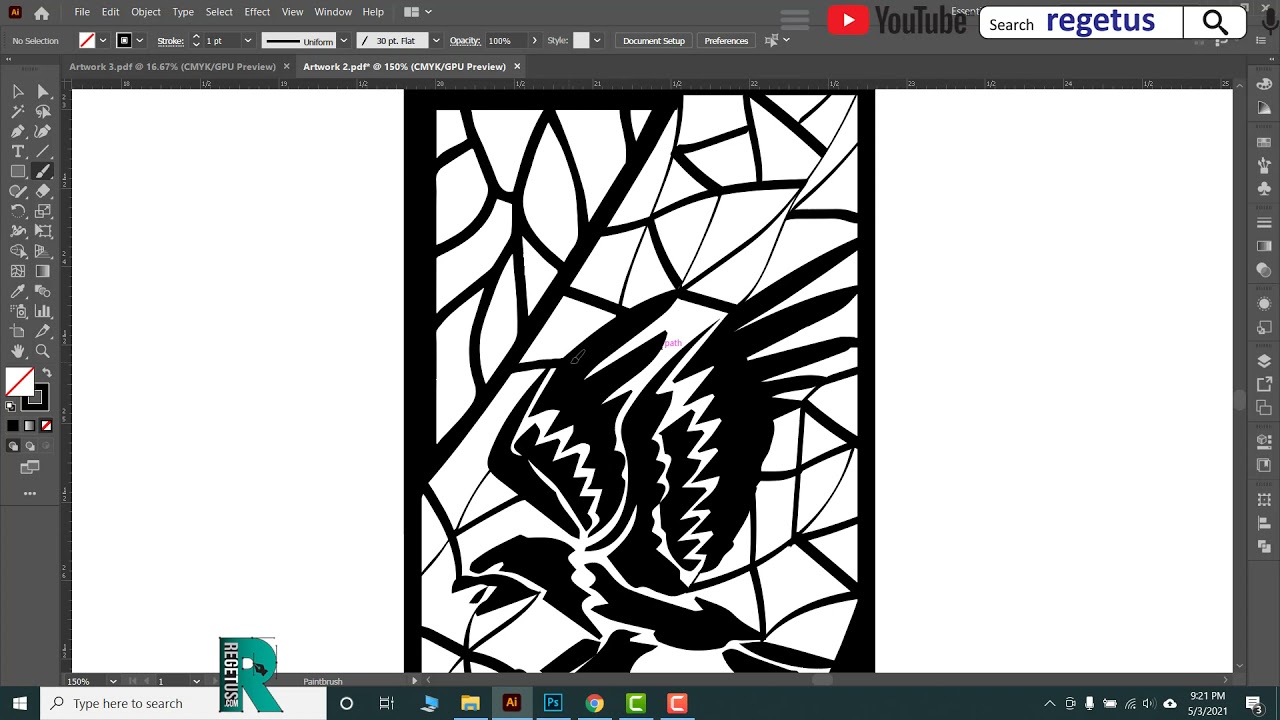This screenshot has height=720, width=1280.
Task: Open zoom level dropdown at 150%
Action: pos(112,682)
